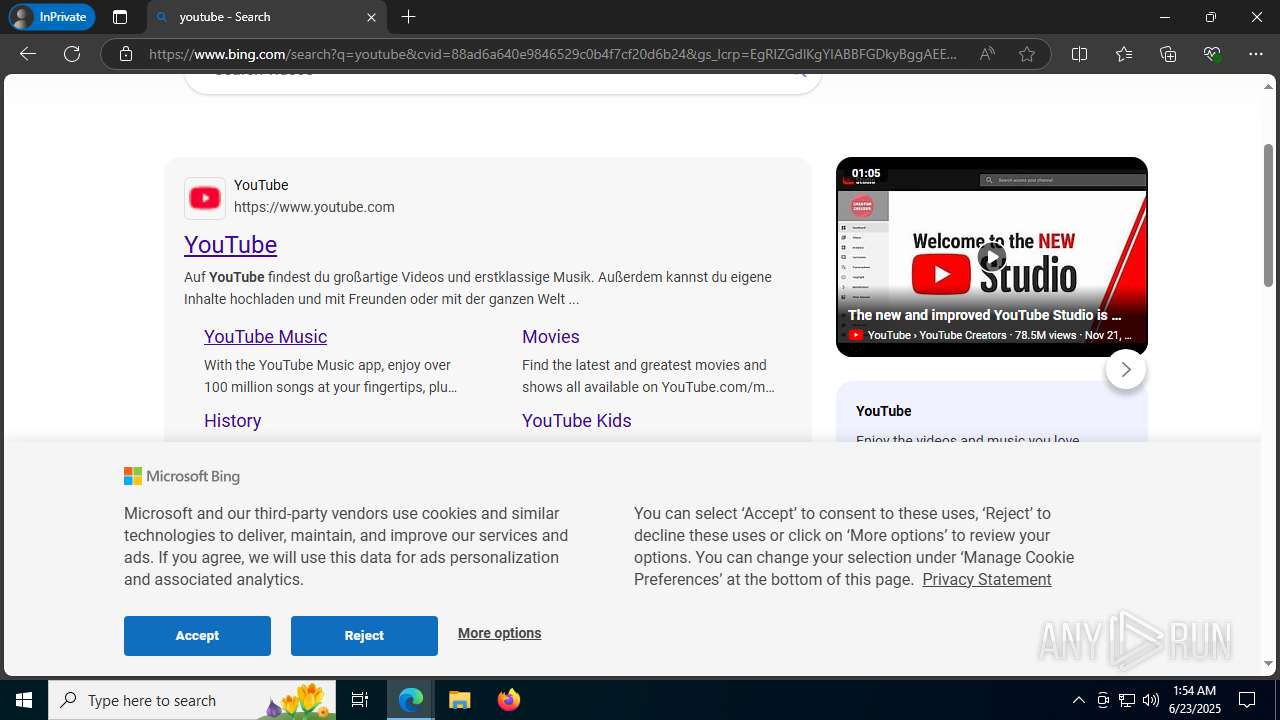Click the video title 'The new and improved YouTube Studio'
The width and height of the screenshot is (1280, 720).
click(x=984, y=315)
